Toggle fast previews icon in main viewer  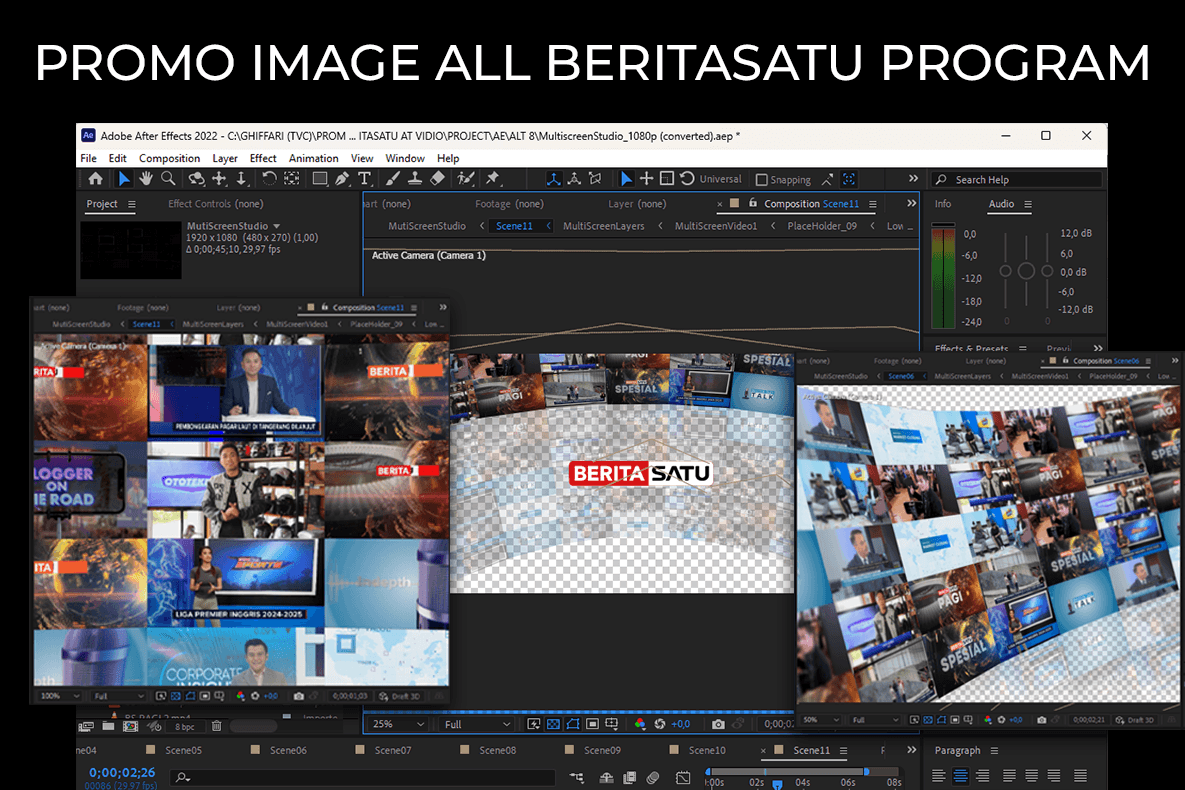[534, 724]
